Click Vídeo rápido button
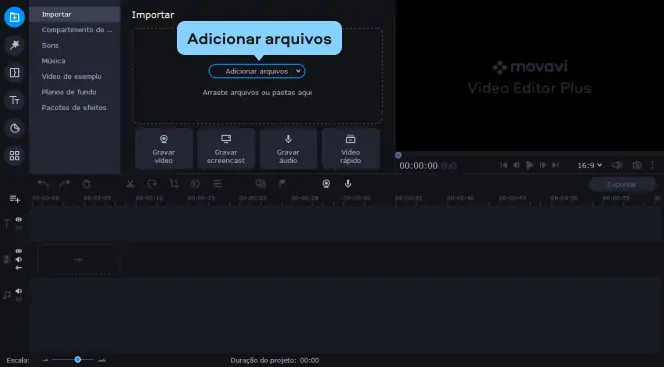Viewport: 664px width, 367px height. tap(351, 149)
